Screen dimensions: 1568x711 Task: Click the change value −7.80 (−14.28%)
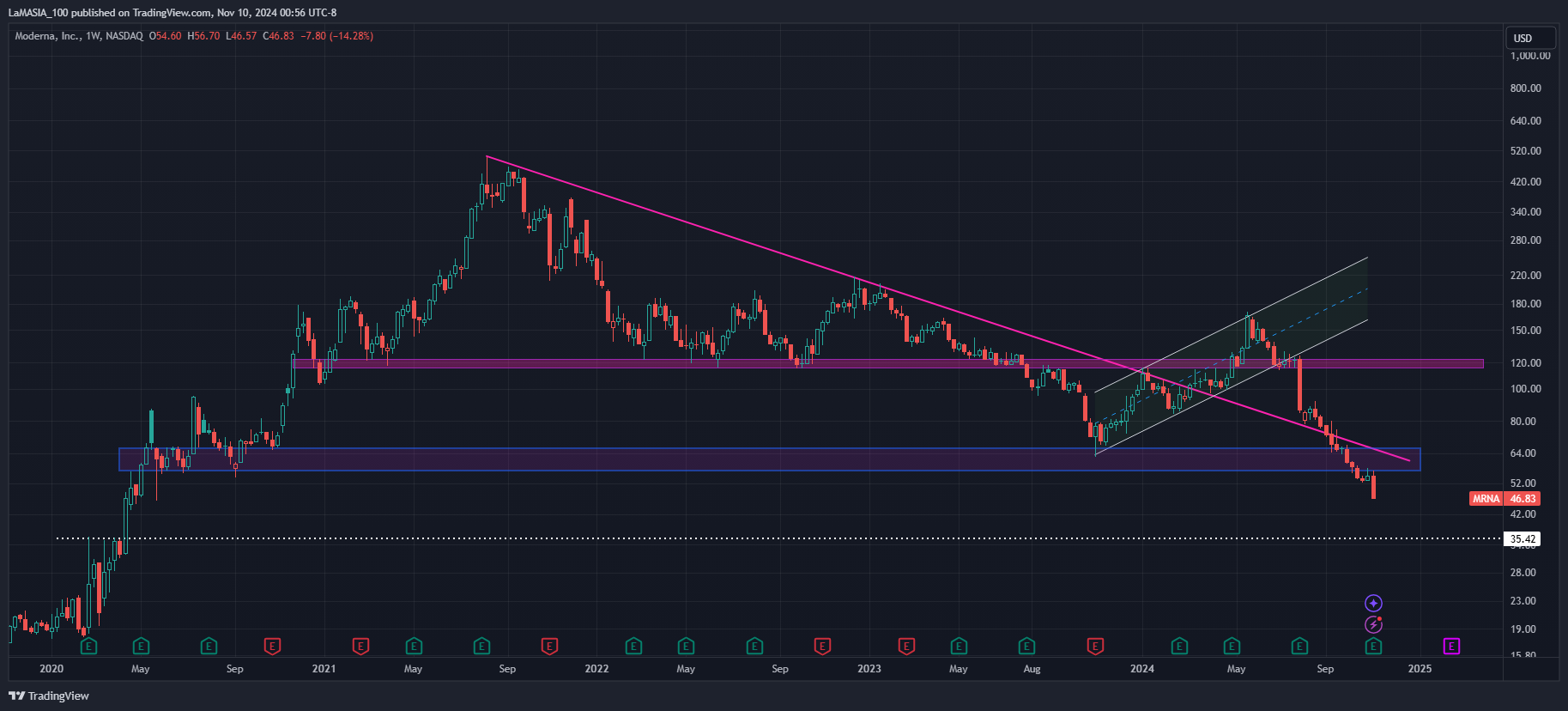point(337,36)
